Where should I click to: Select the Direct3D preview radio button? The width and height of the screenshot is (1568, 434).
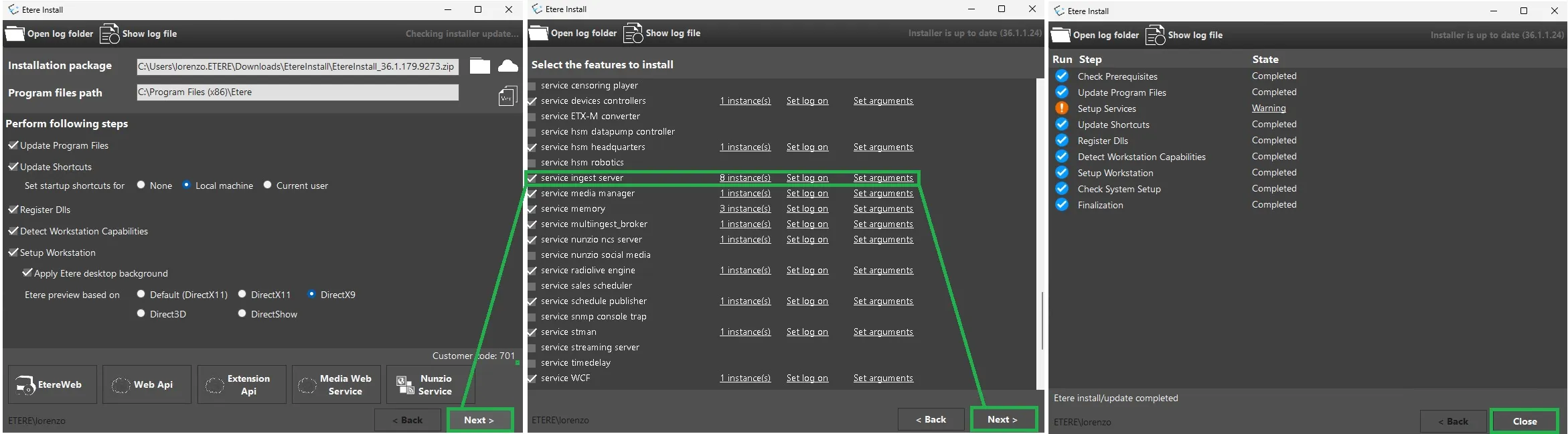pyautogui.click(x=141, y=313)
